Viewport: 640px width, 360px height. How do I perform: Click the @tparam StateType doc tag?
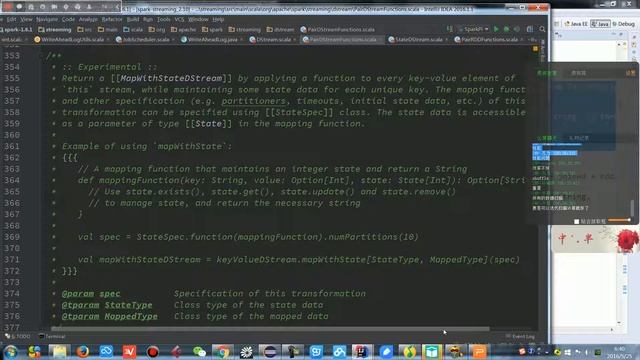(x=107, y=305)
